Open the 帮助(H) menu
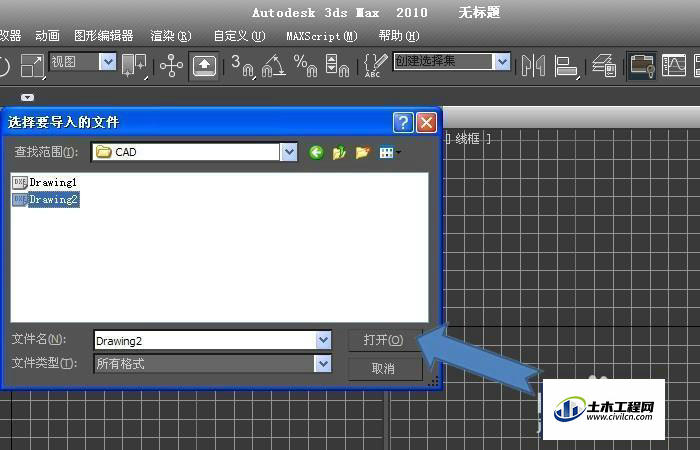The image size is (700, 450). click(399, 36)
